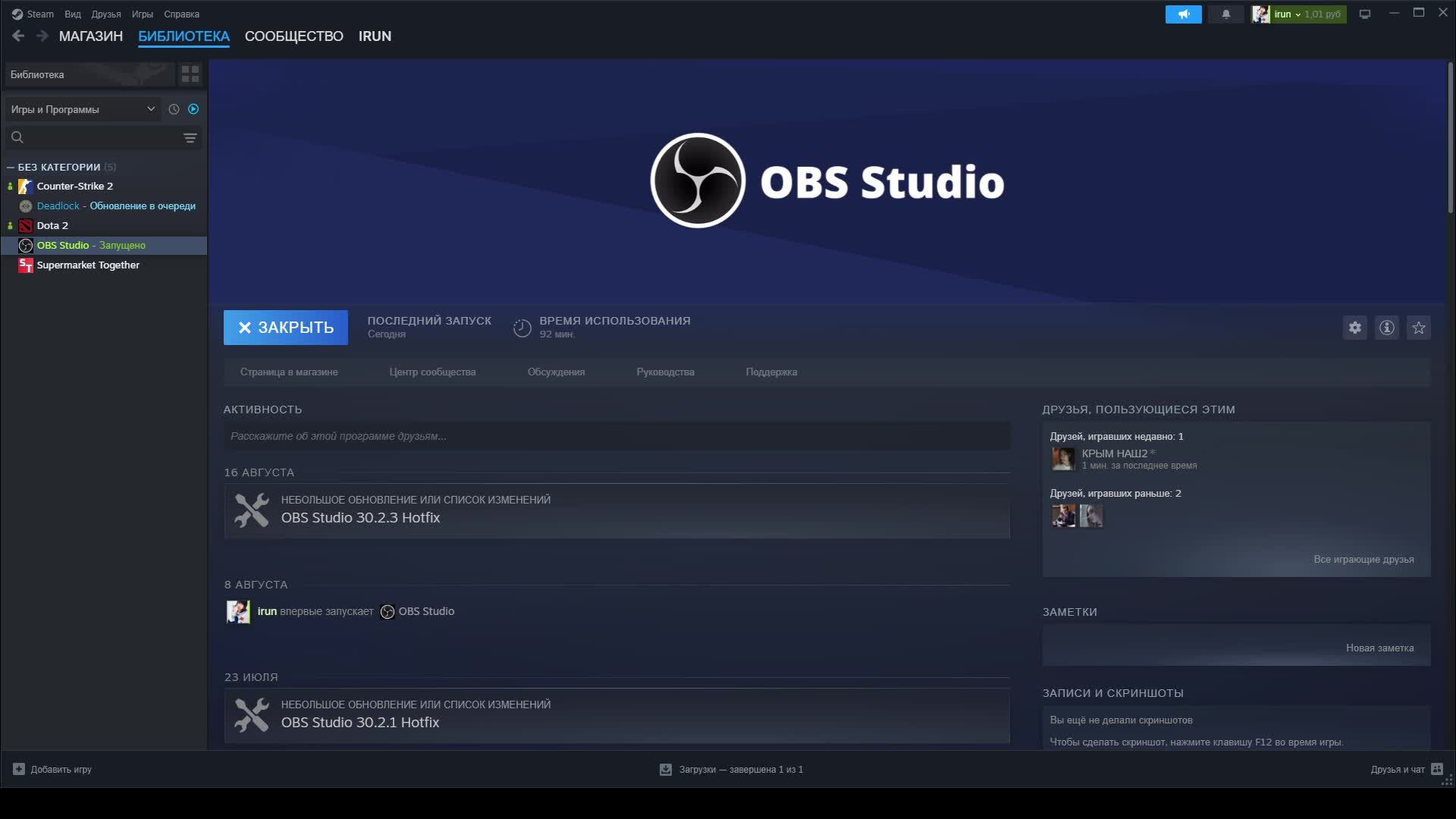Screen dimensions: 1456x819
Task: Click the Steam logo menu icon
Action: pos(17,14)
